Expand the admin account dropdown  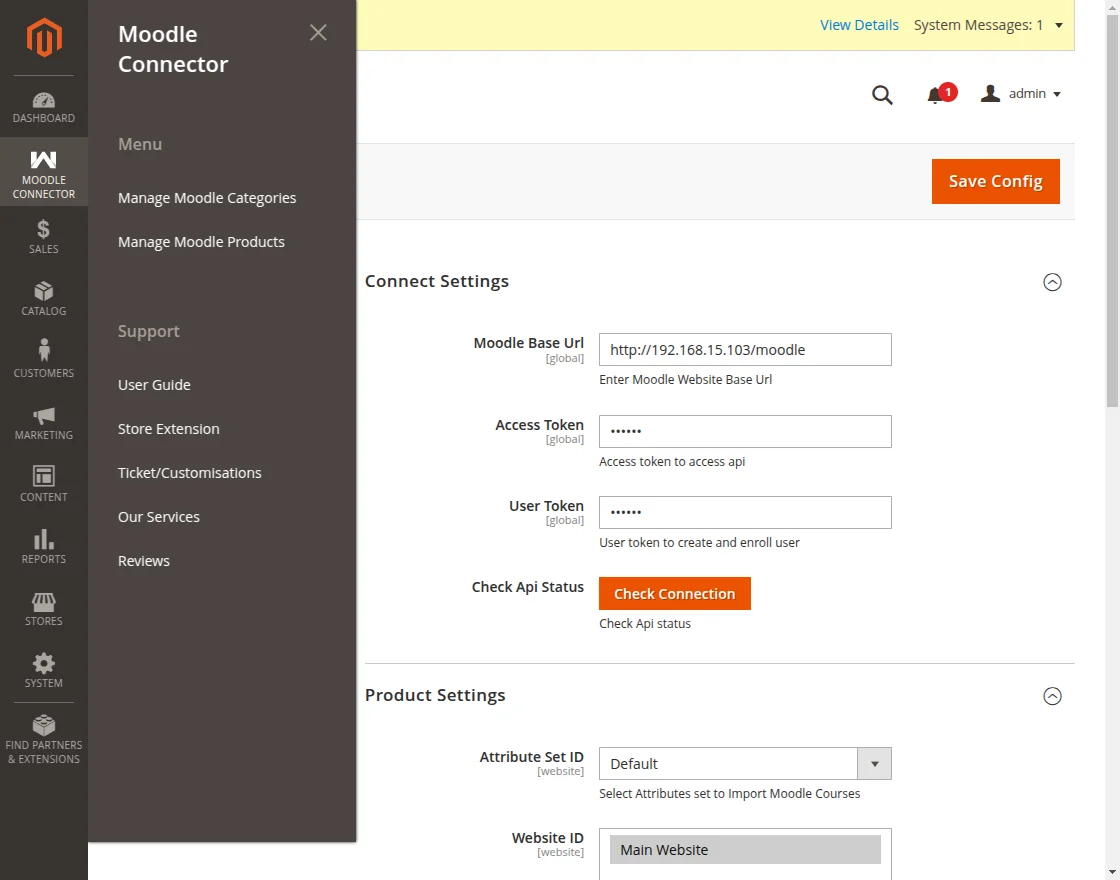click(x=1022, y=94)
